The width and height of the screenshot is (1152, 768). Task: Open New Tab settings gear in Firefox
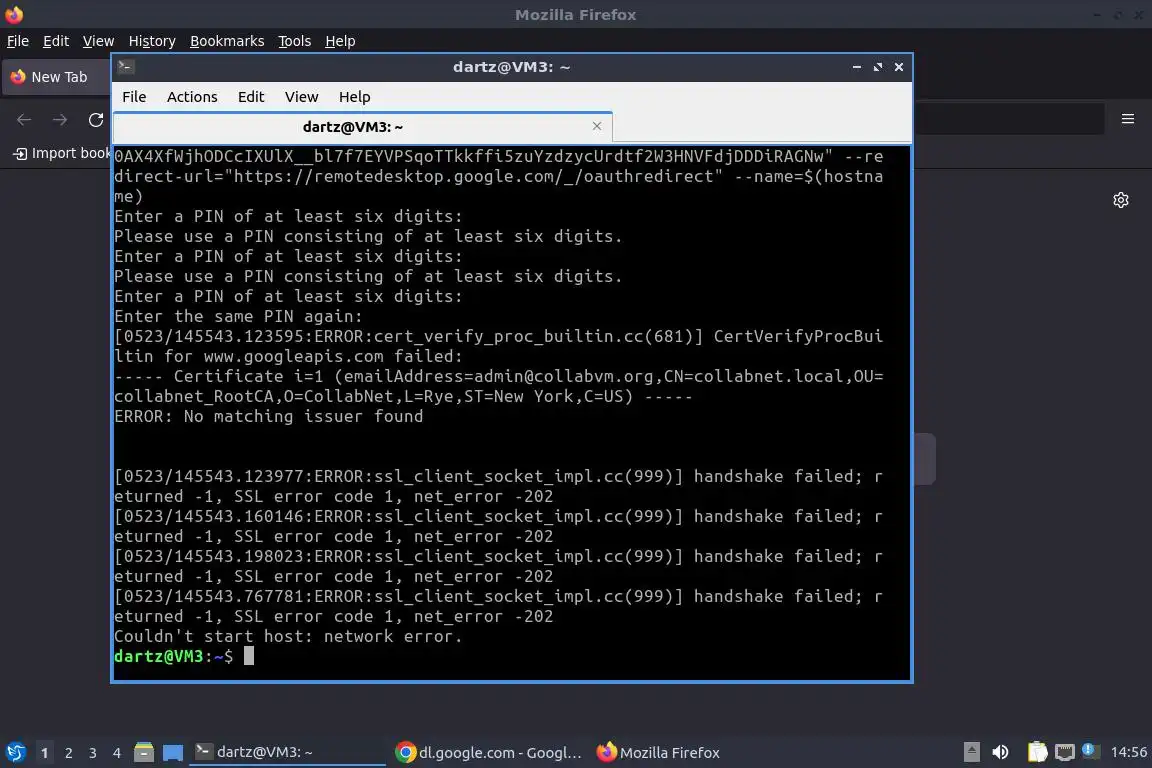[x=1120, y=200]
